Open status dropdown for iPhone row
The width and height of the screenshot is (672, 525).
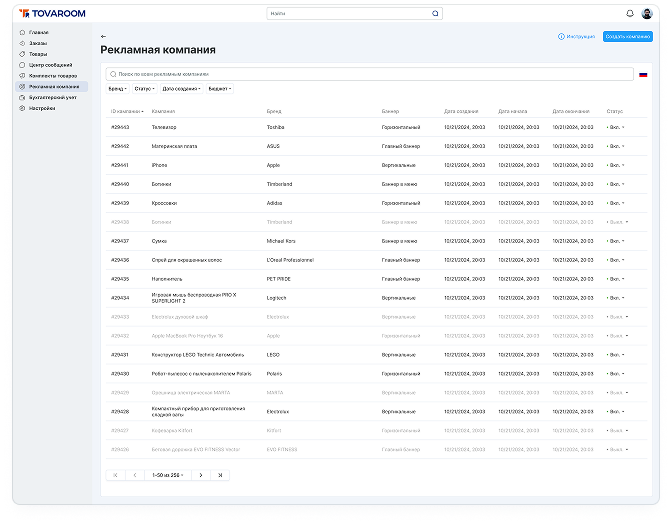[616, 165]
